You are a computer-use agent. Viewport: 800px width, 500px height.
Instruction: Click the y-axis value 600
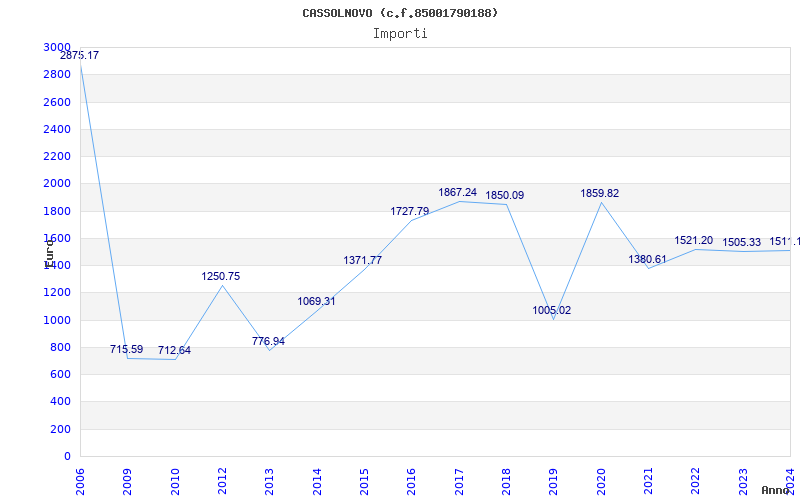click(61, 374)
